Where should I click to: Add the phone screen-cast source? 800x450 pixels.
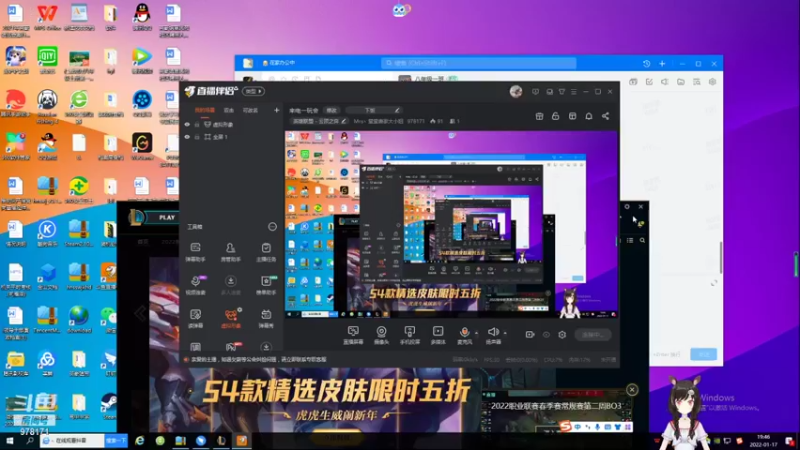coord(409,335)
